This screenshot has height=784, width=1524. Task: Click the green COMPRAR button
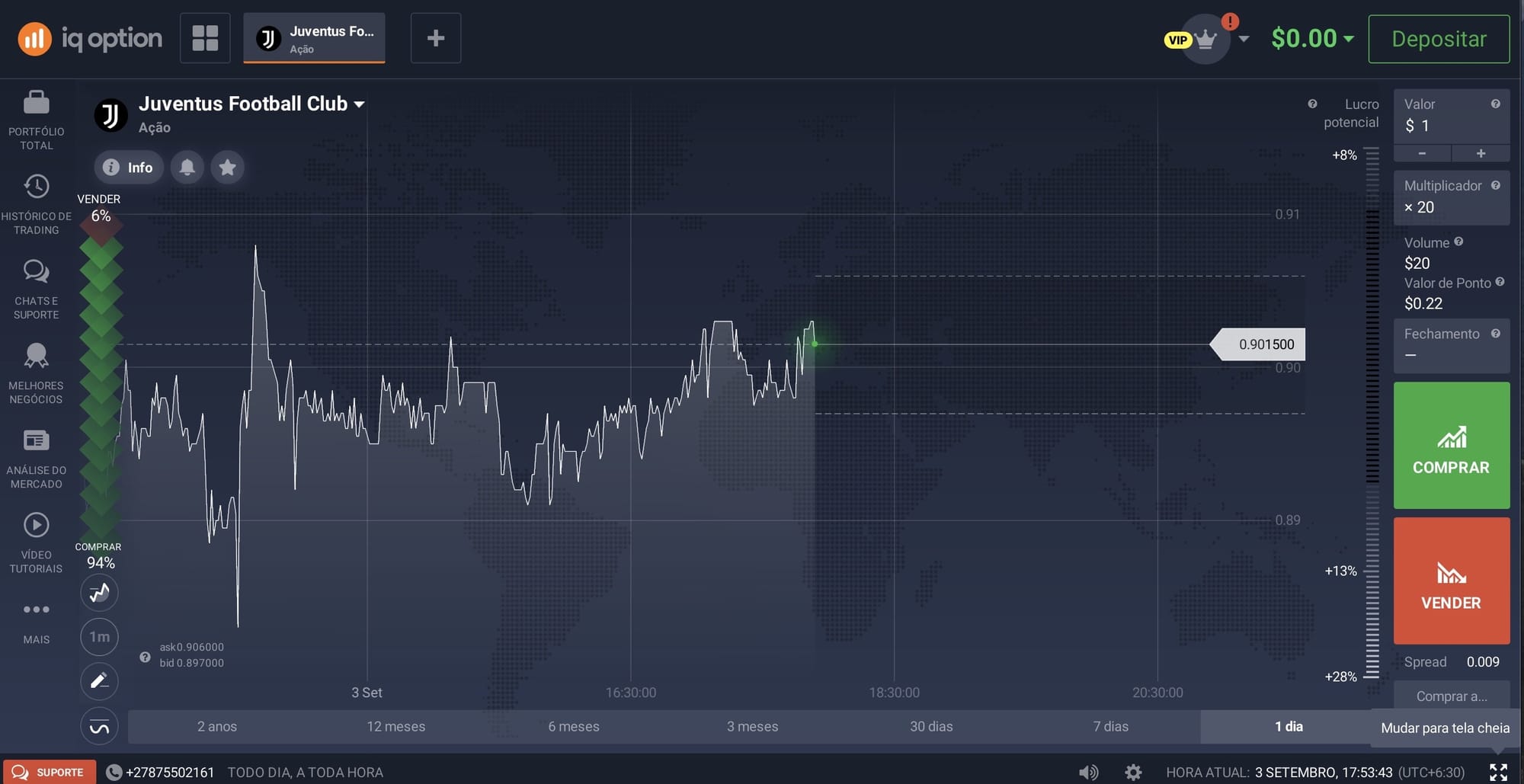(x=1452, y=446)
